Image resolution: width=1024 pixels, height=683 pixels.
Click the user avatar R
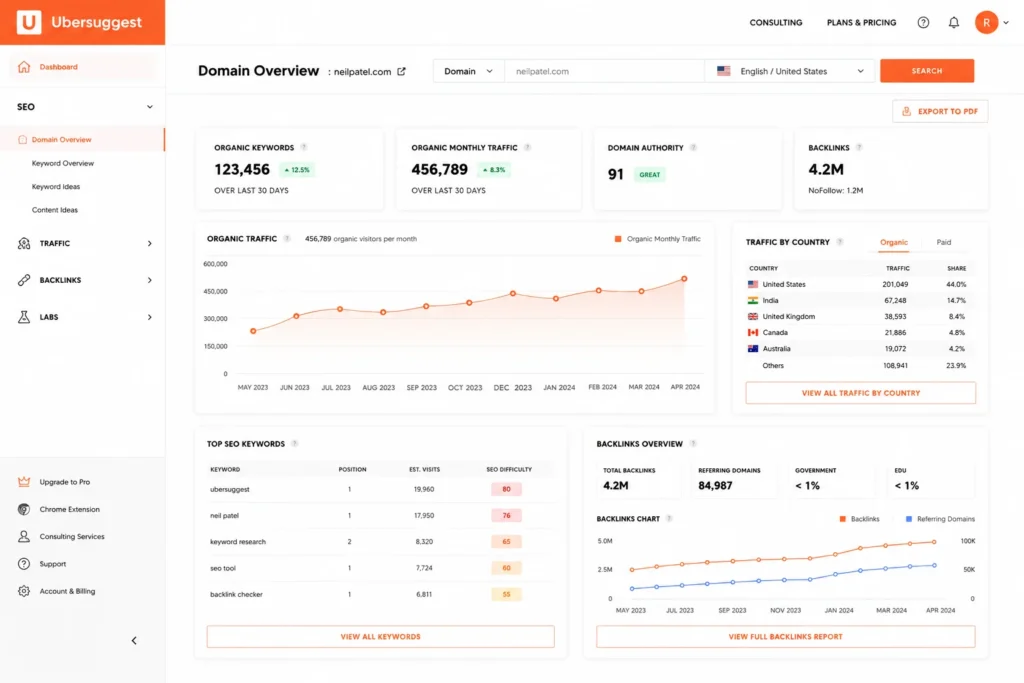pyautogui.click(x=987, y=22)
